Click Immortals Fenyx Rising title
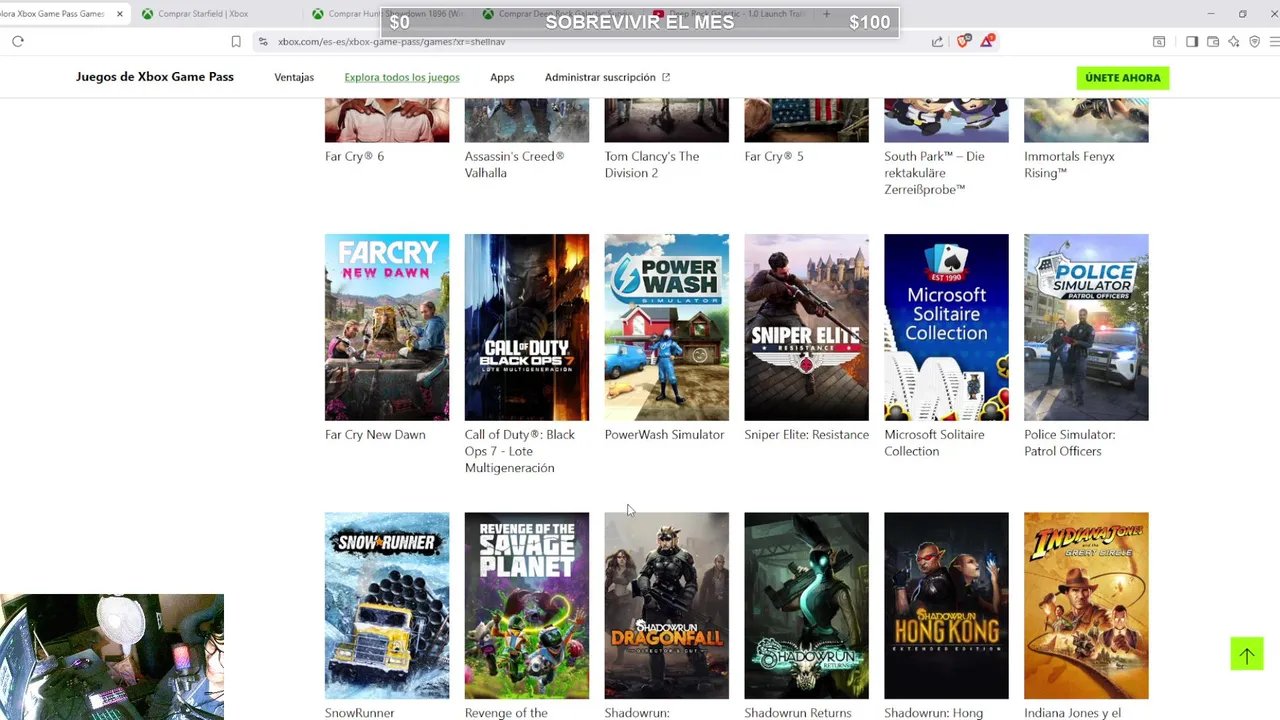This screenshot has width=1280, height=720. pyautogui.click(x=1069, y=164)
